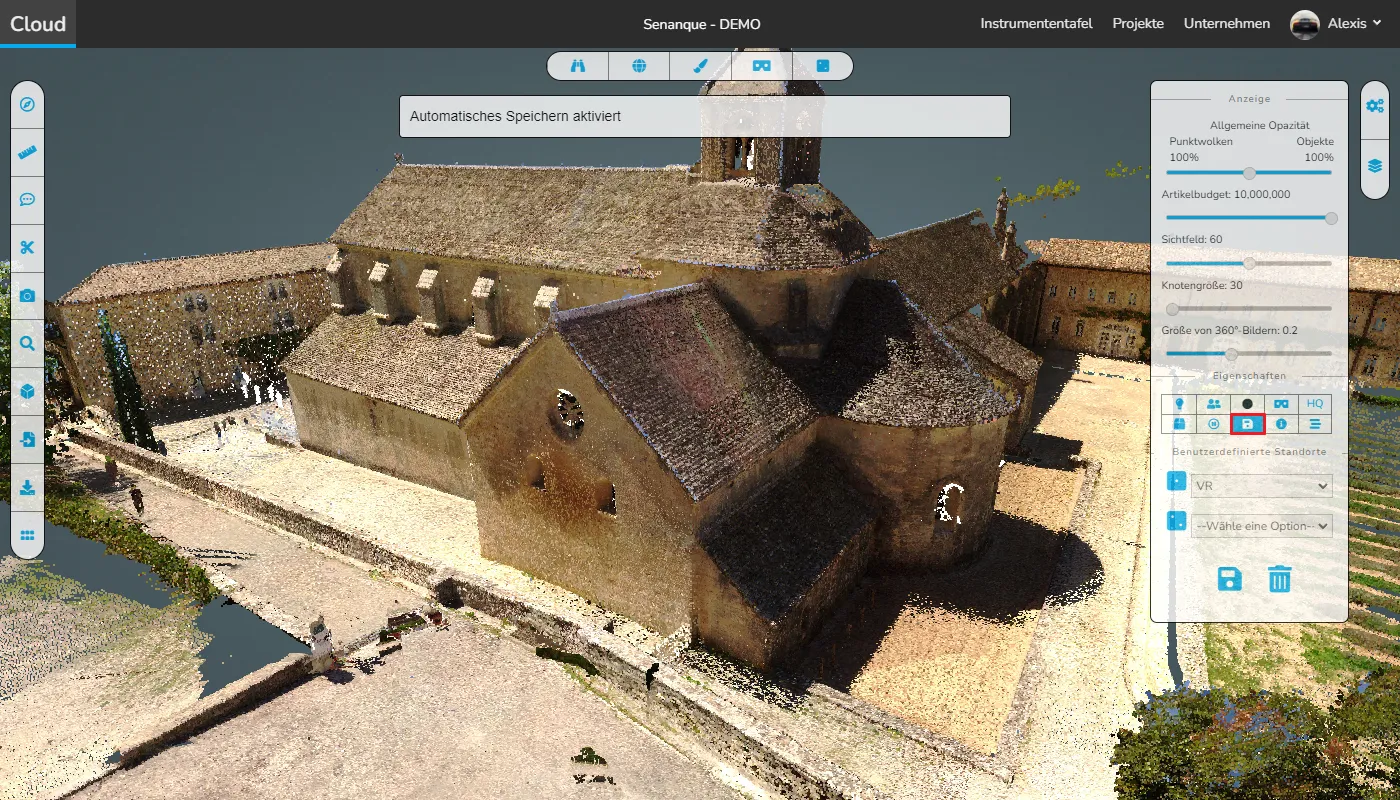Viewport: 1400px width, 800px height.
Task: Click the trash icon to delete location
Action: pos(1280,579)
